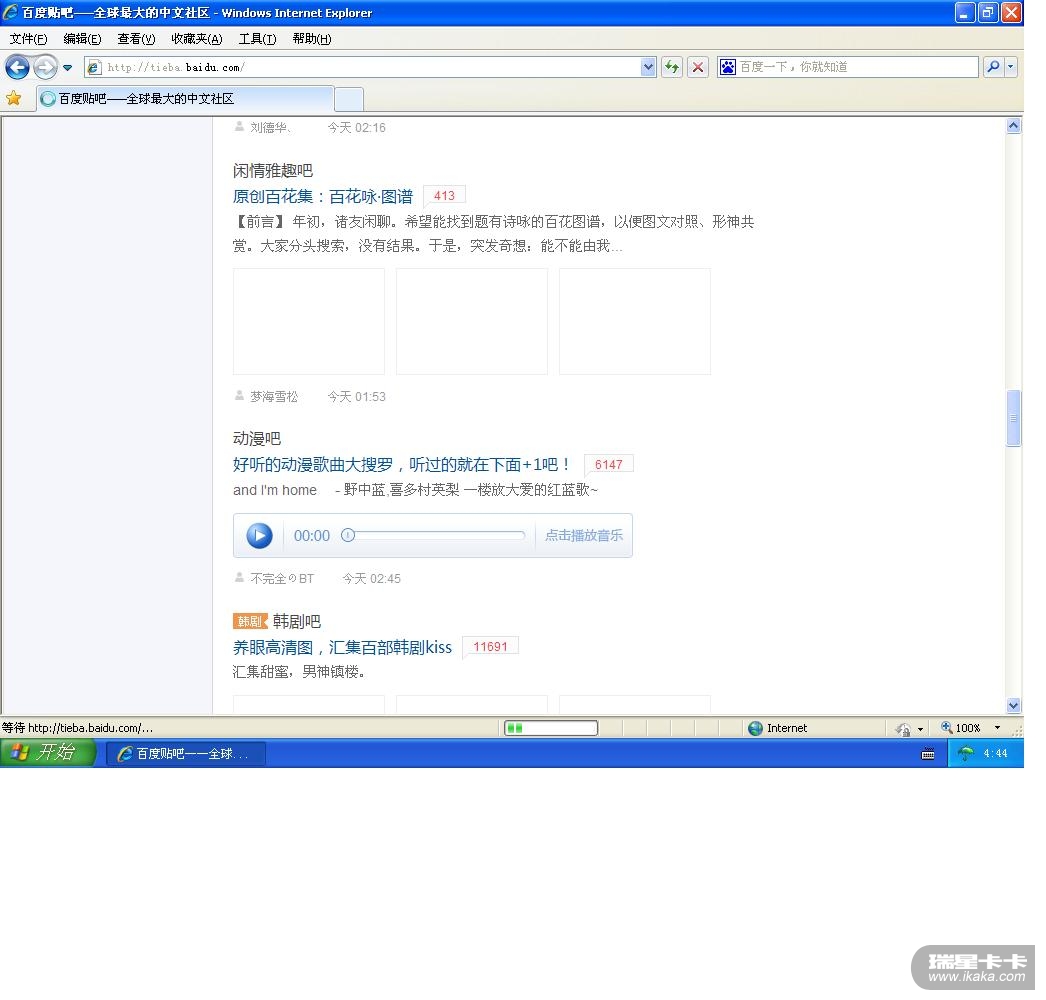
Task: Click the 11691 reply count badge
Action: pos(490,646)
